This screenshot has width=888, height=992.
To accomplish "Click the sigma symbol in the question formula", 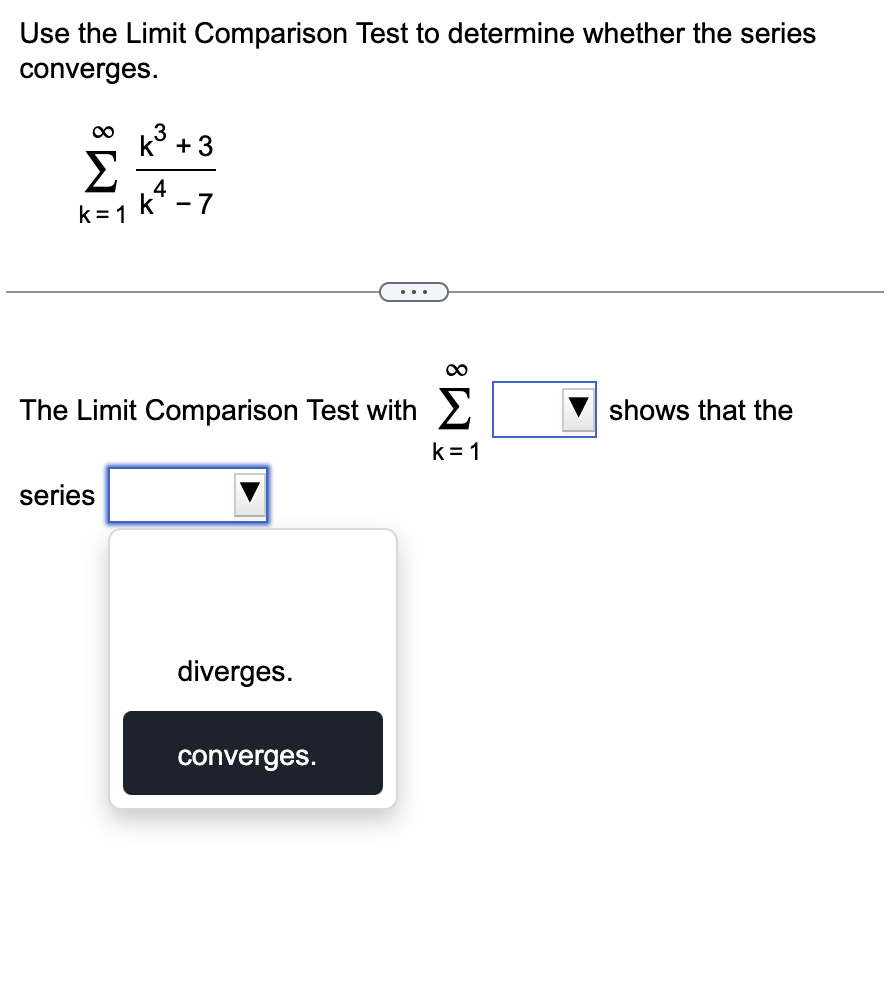I will [102, 171].
